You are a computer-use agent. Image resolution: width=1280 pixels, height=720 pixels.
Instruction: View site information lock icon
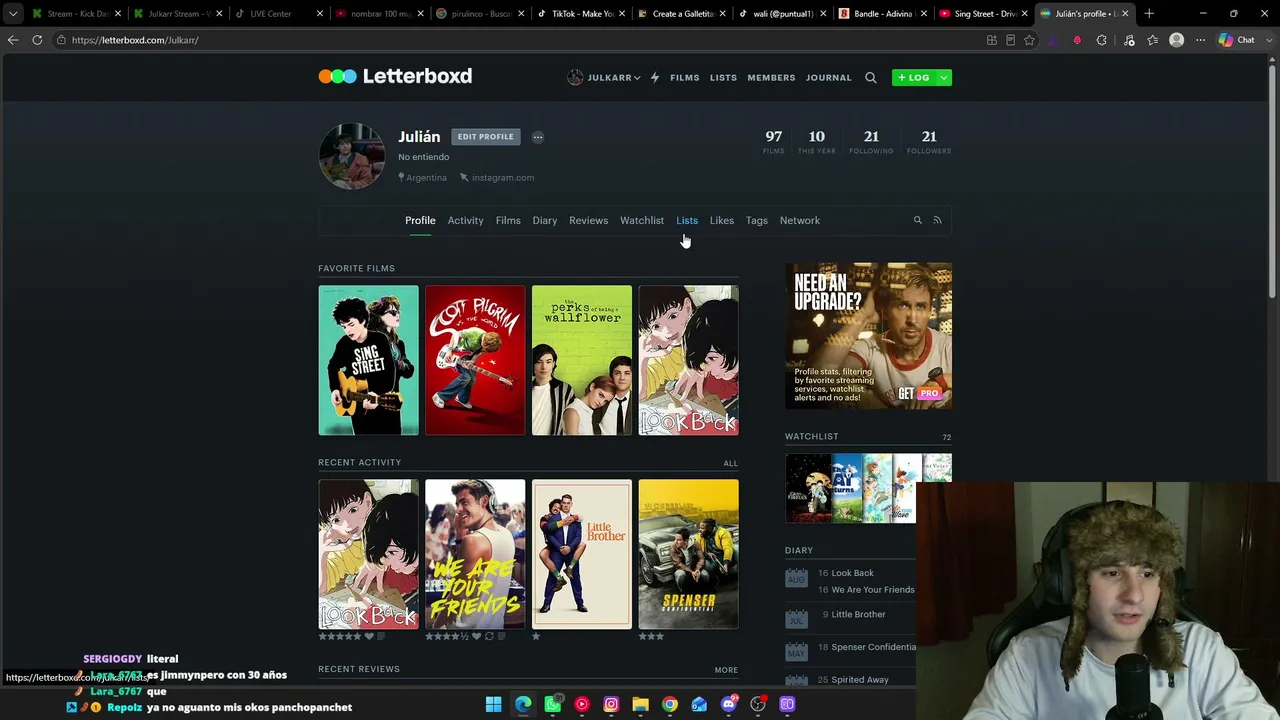point(61,40)
